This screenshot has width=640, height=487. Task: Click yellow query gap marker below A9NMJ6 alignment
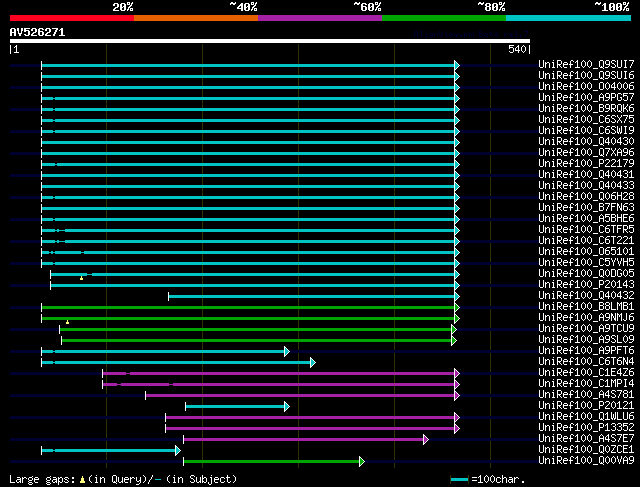click(x=67, y=322)
